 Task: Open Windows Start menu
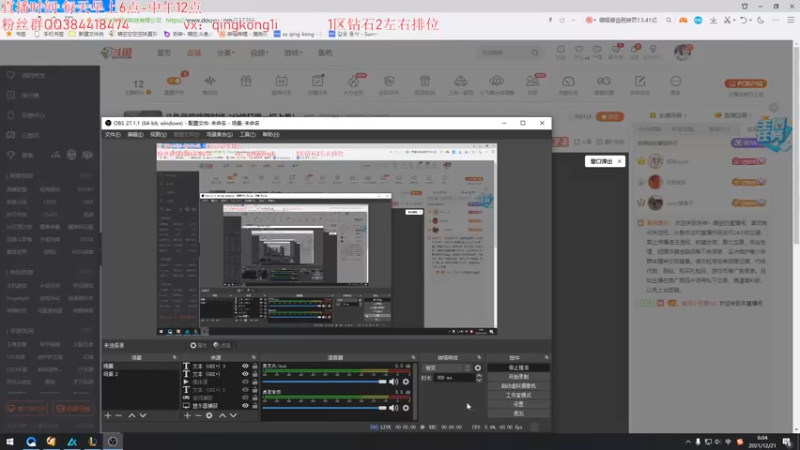tap(10, 442)
